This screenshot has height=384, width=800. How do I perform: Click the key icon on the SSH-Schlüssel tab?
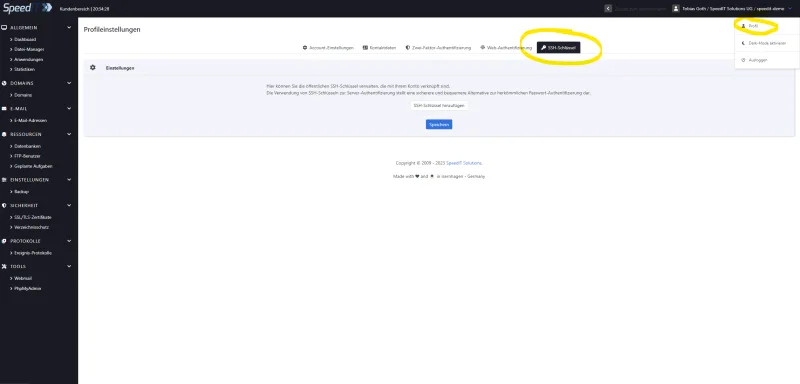point(543,47)
